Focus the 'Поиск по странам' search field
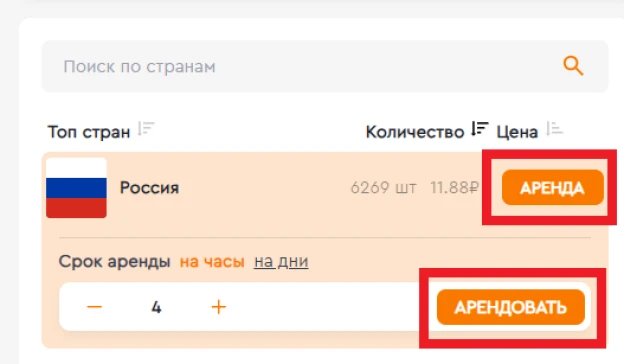 click(325, 66)
